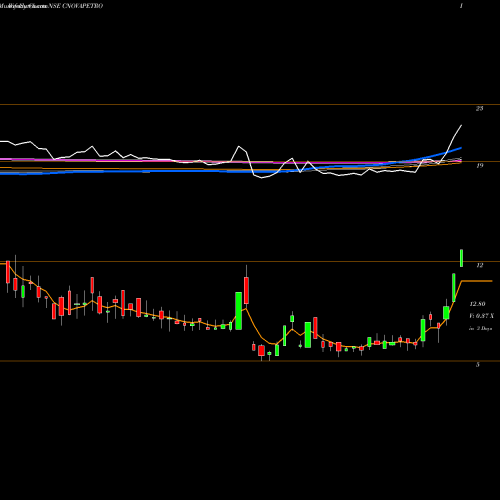Click the 'in 2 Days' label
The image size is (500, 500).
pyautogui.click(x=480, y=328)
